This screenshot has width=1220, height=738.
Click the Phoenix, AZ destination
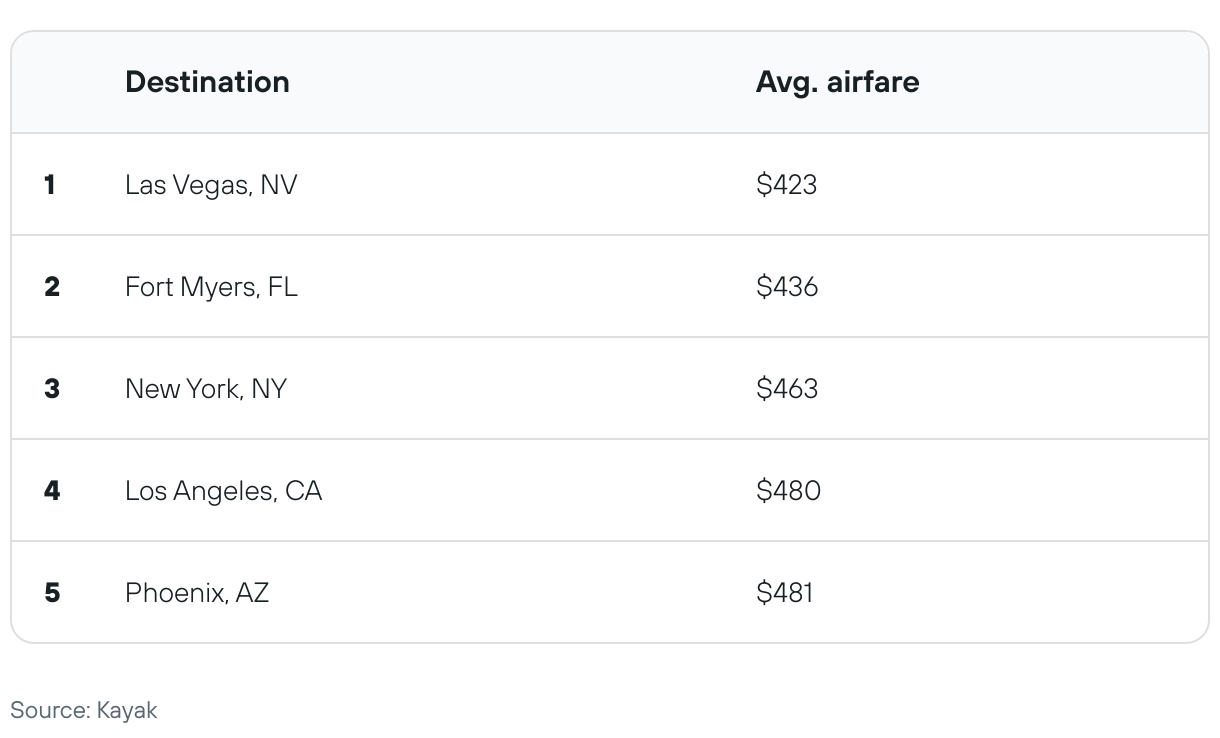197,593
